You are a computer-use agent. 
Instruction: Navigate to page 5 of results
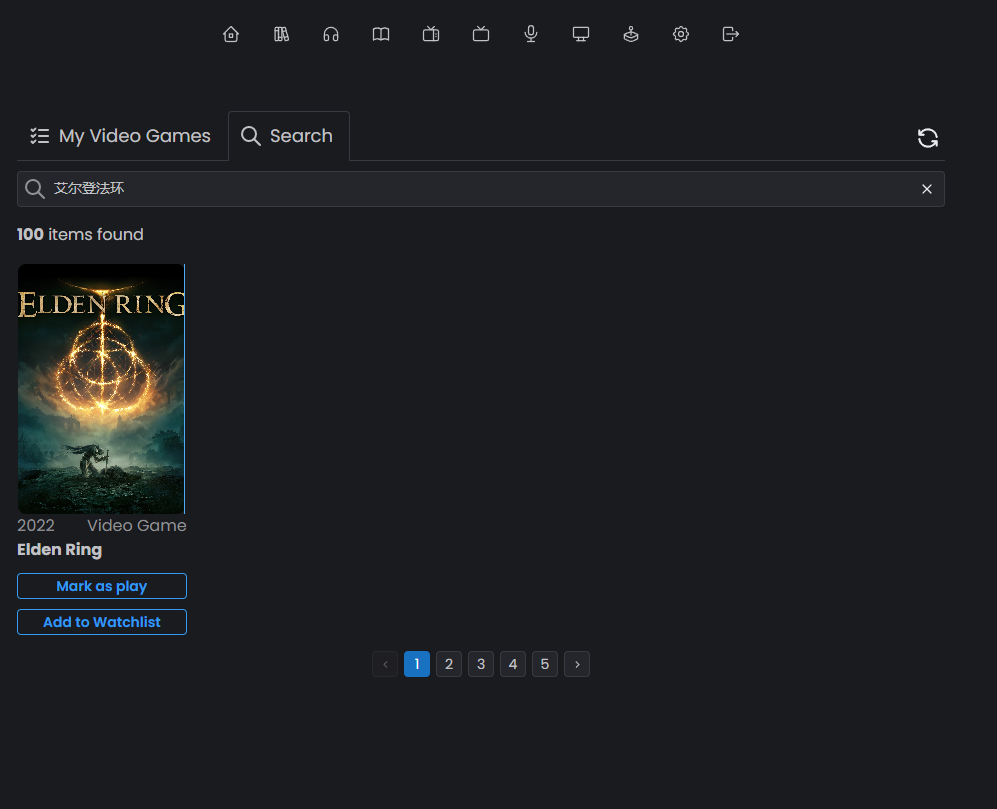(545, 664)
